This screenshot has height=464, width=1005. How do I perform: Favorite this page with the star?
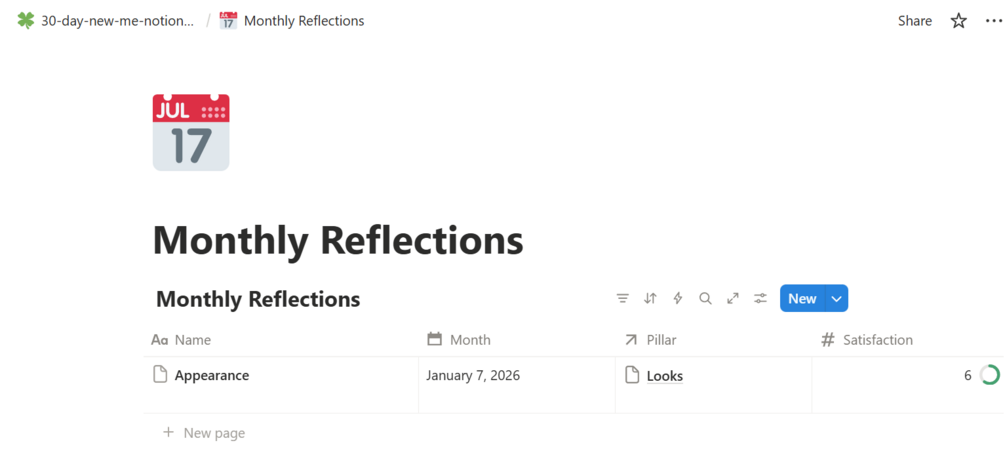[958, 21]
